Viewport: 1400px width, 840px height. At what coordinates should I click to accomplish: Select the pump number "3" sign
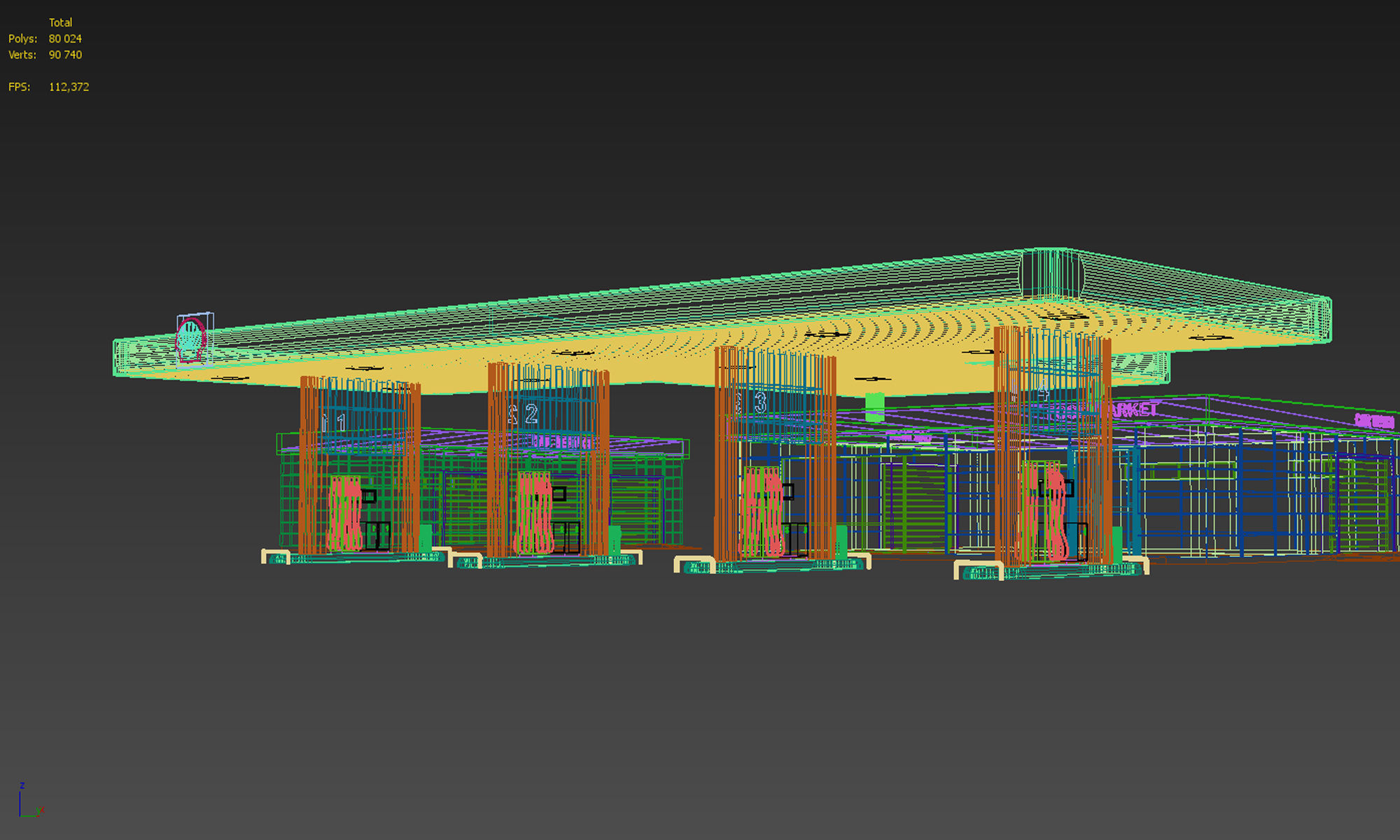[x=760, y=402]
